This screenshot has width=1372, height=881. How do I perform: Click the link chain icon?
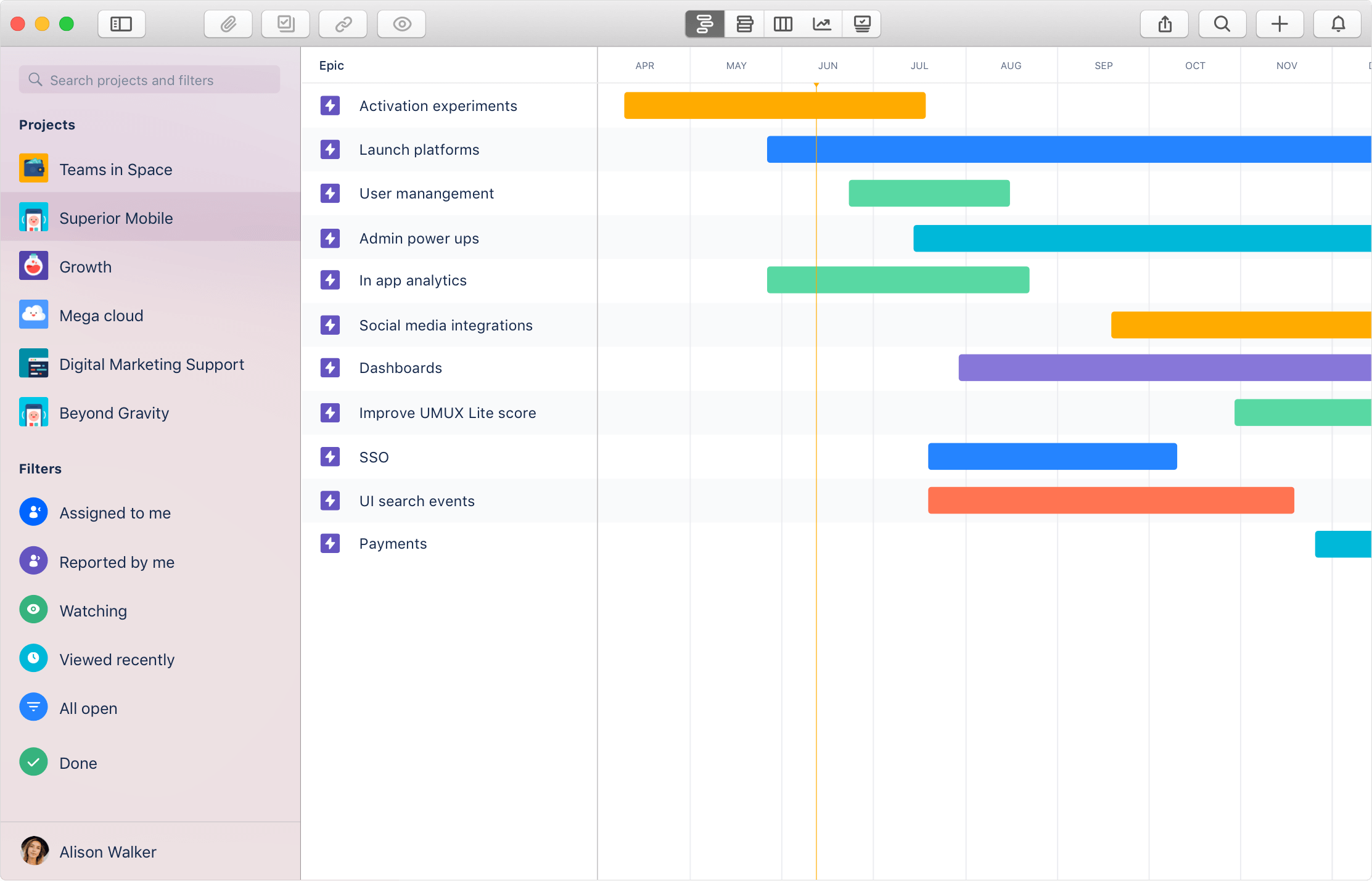pyautogui.click(x=343, y=24)
